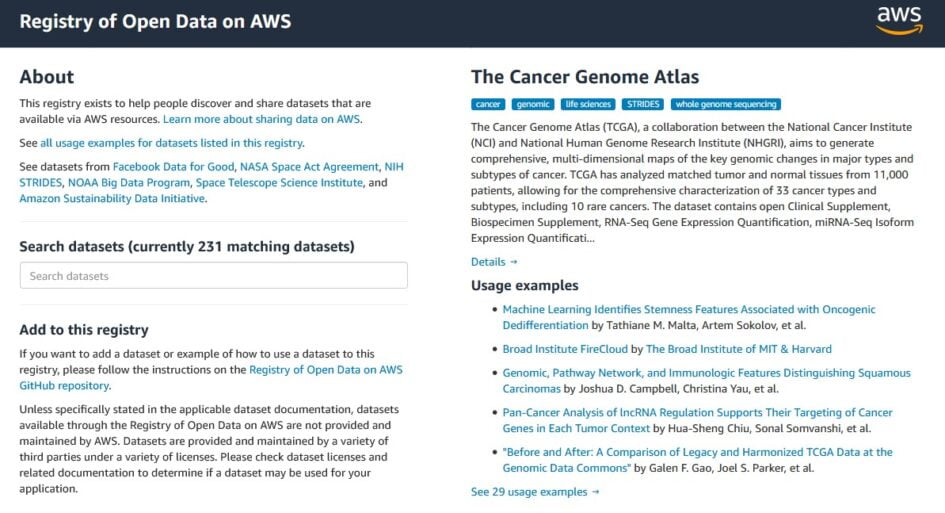Go to Space Telescope Science Institute datasets
This screenshot has width=945, height=513.
pos(279,183)
